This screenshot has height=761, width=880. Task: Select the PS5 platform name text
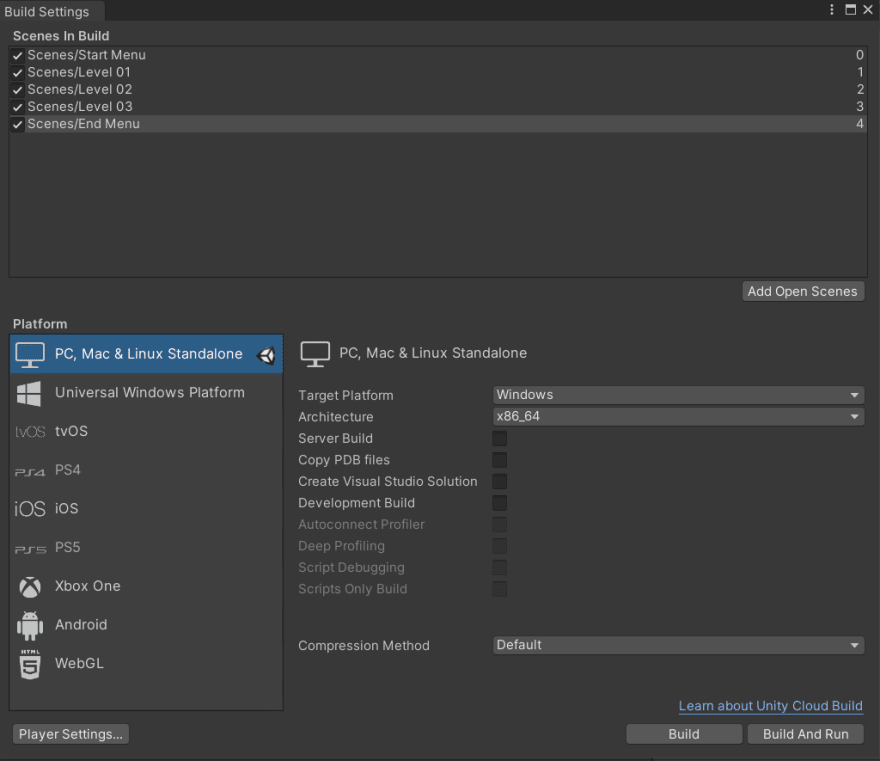pyautogui.click(x=68, y=547)
